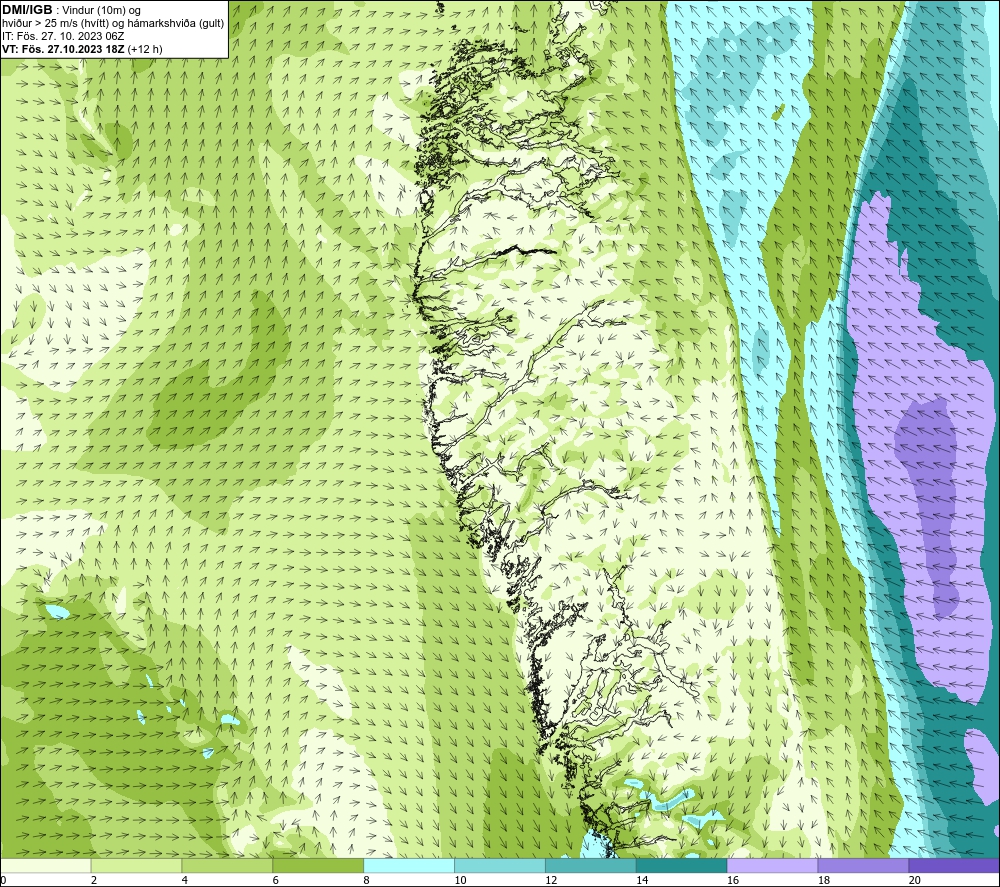Click the 6–8 m/s darker green swatch
This screenshot has height=887, width=1000.
[318, 865]
